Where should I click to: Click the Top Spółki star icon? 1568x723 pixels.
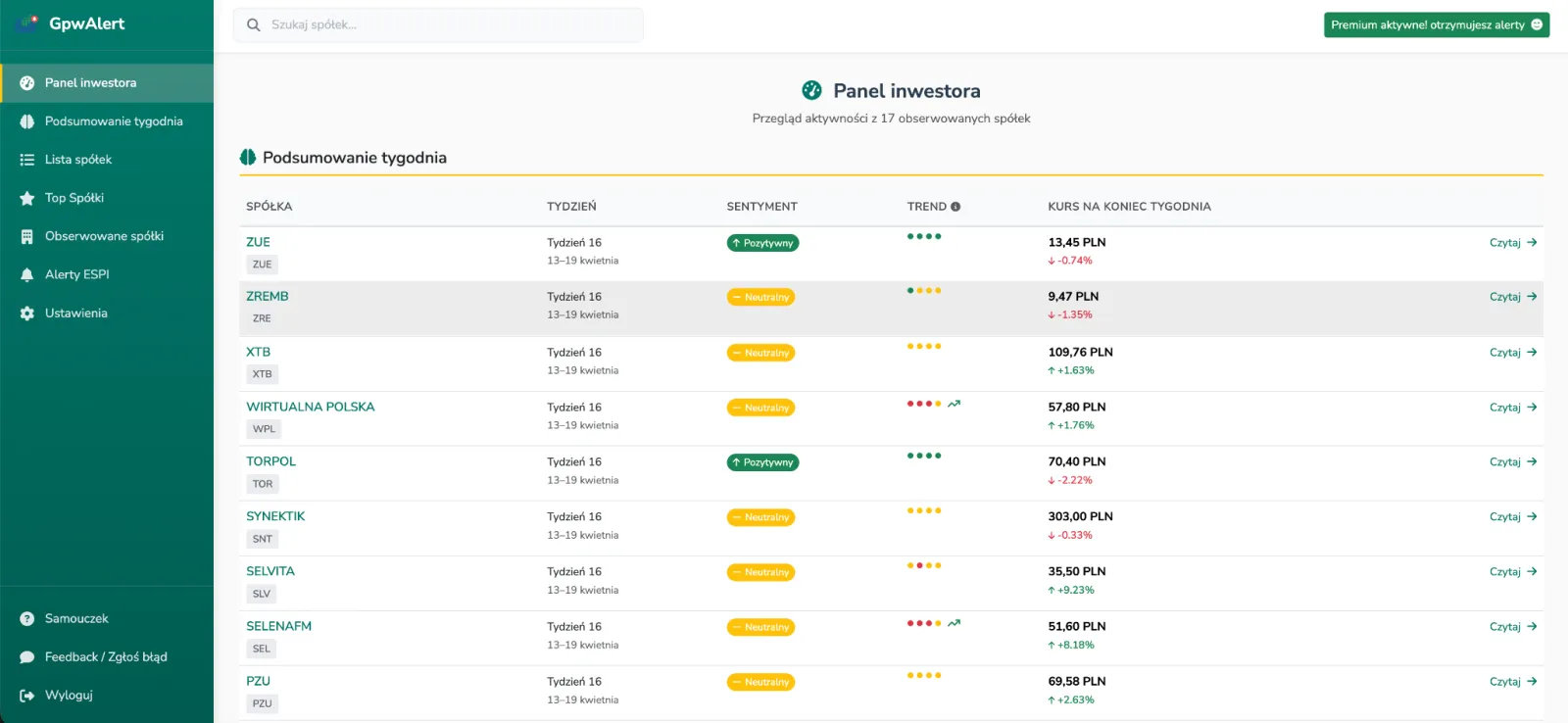pos(27,199)
